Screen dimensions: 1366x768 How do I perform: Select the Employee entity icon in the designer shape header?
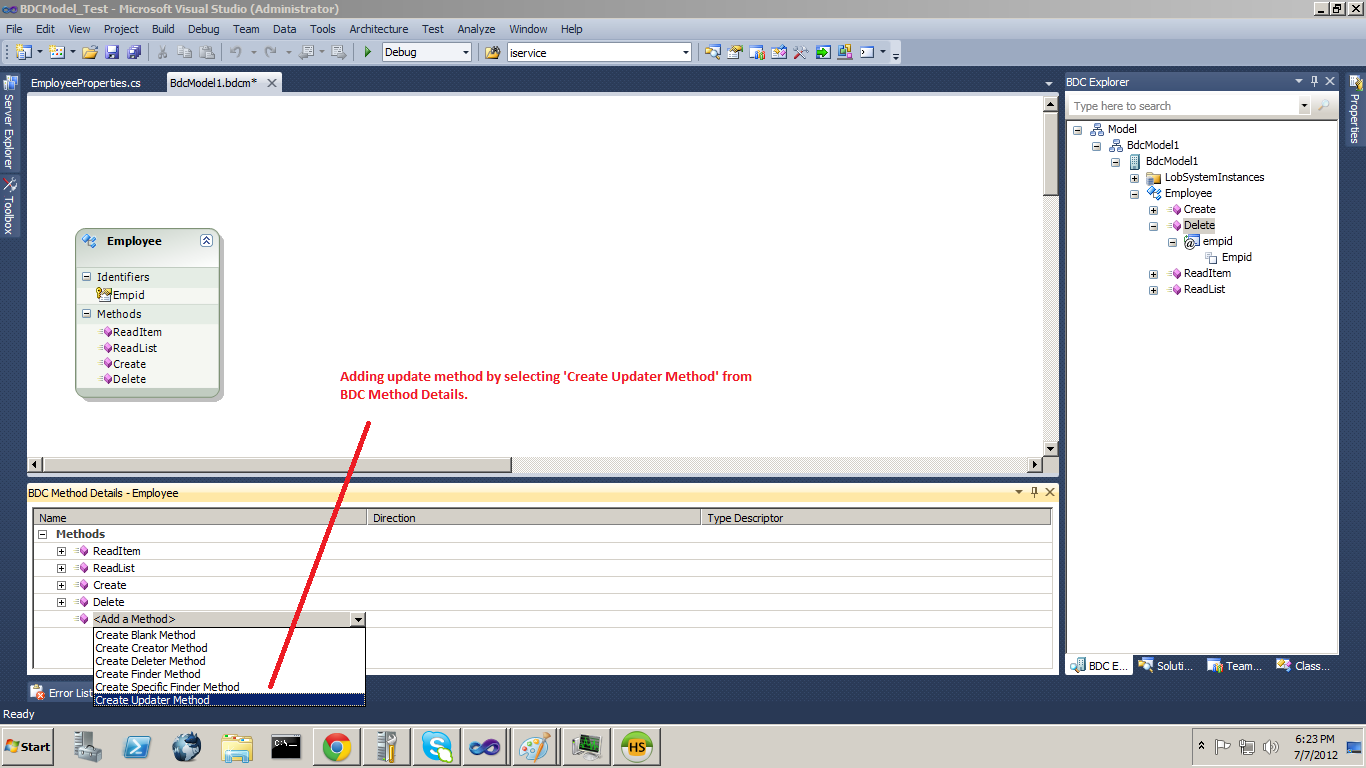click(x=89, y=241)
